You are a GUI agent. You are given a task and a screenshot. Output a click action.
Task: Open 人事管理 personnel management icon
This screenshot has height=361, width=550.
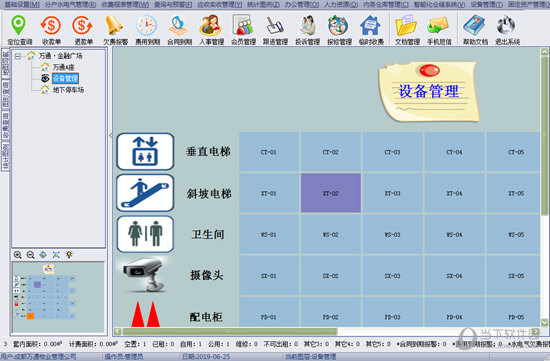tap(211, 29)
